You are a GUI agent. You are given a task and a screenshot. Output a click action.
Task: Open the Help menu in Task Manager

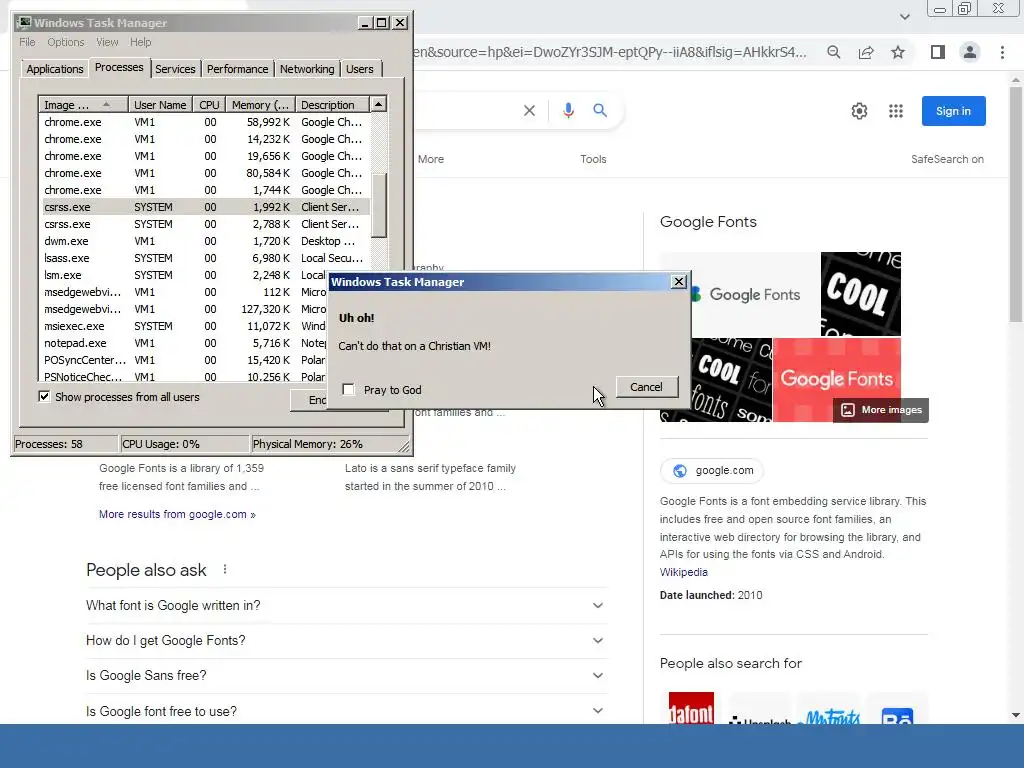click(140, 42)
